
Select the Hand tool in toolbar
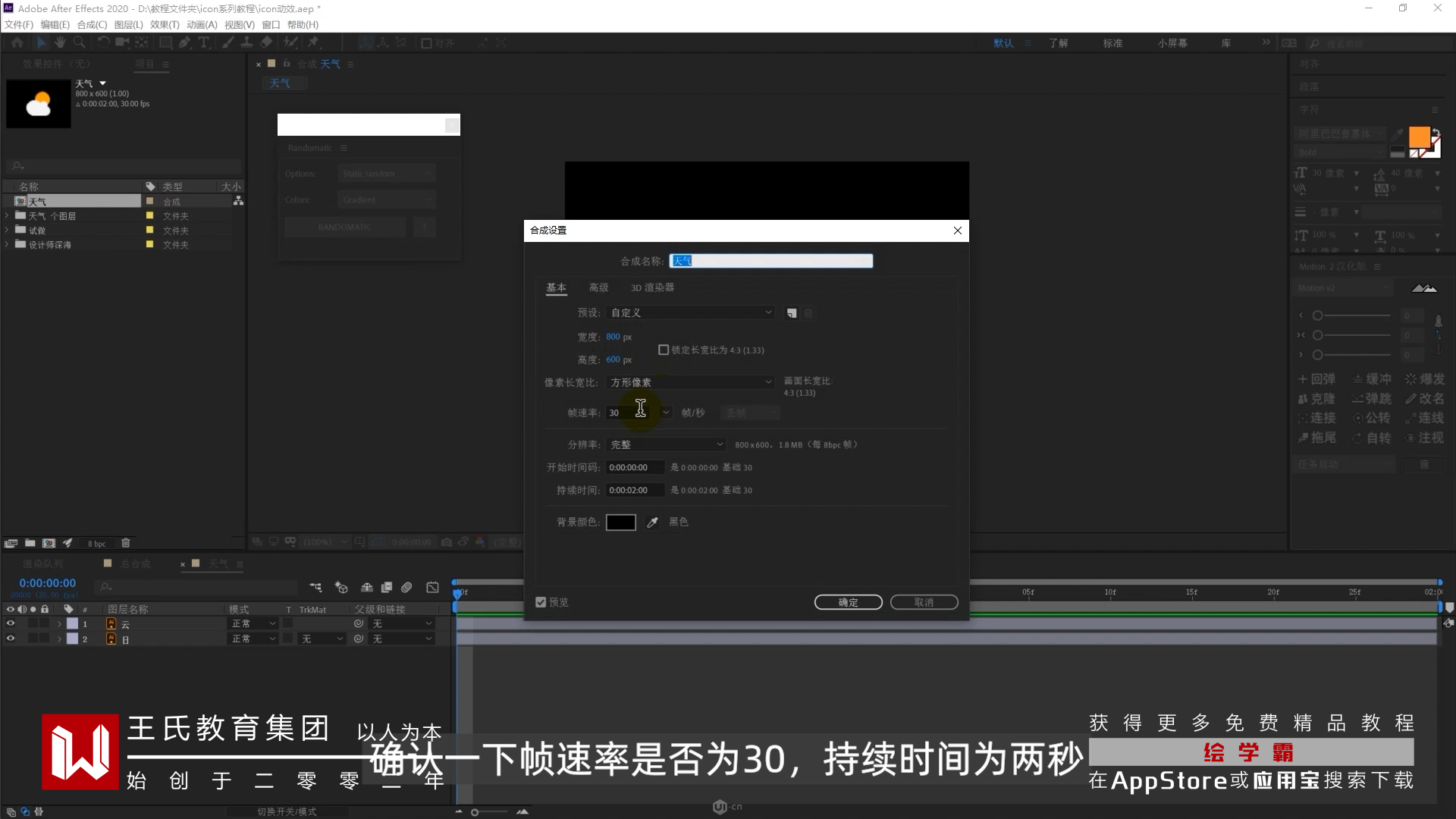tap(60, 43)
